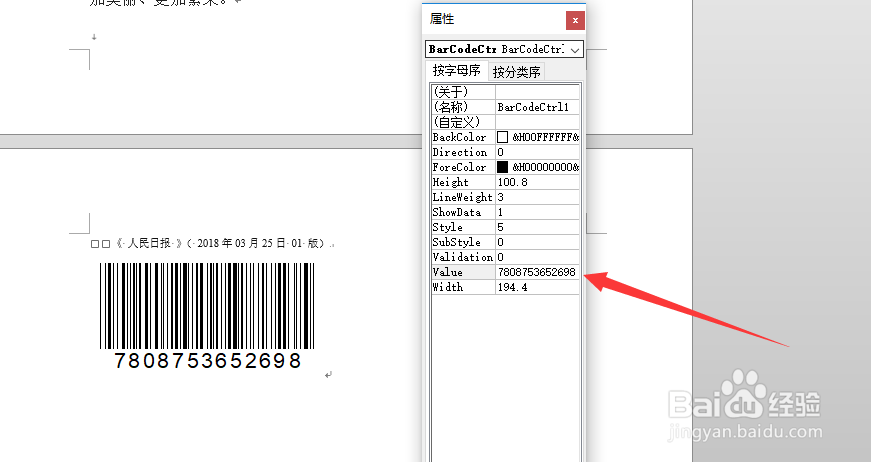
Task: Select the (关于) property row
Action: coord(505,92)
